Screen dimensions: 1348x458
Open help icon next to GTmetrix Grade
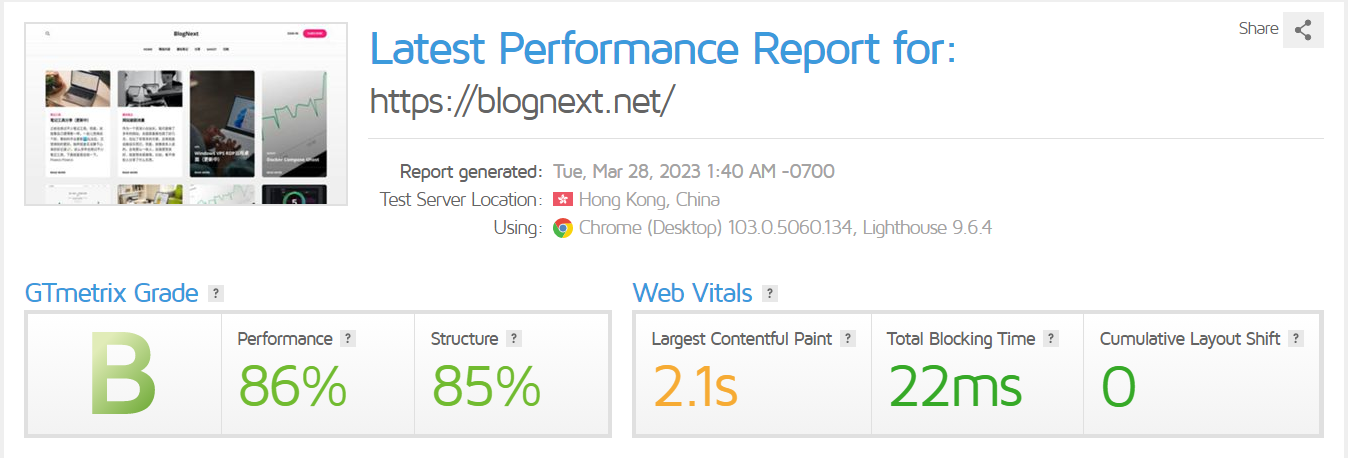[216, 294]
